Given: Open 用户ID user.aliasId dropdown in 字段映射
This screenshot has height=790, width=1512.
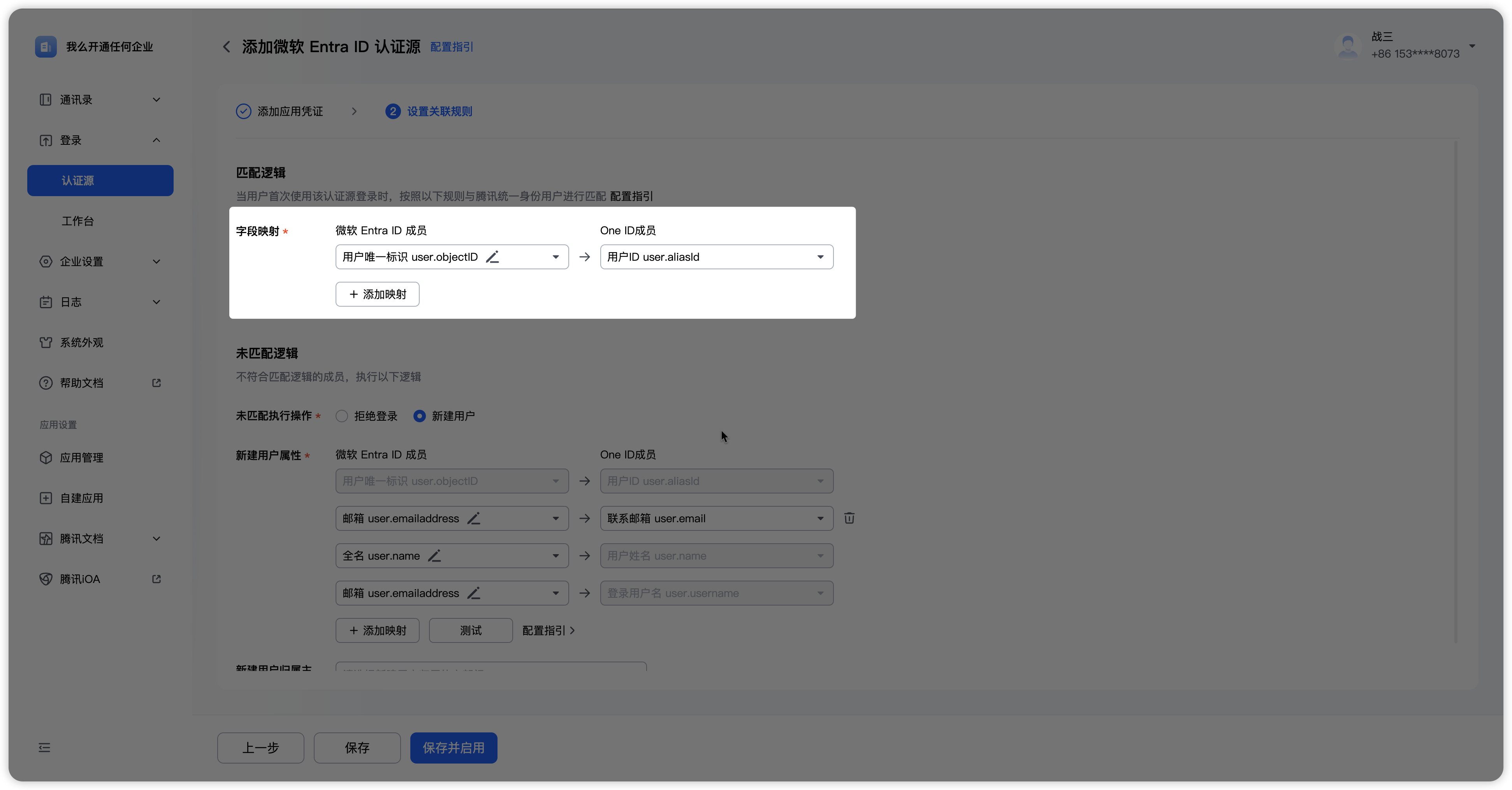Looking at the screenshot, I should (716, 257).
